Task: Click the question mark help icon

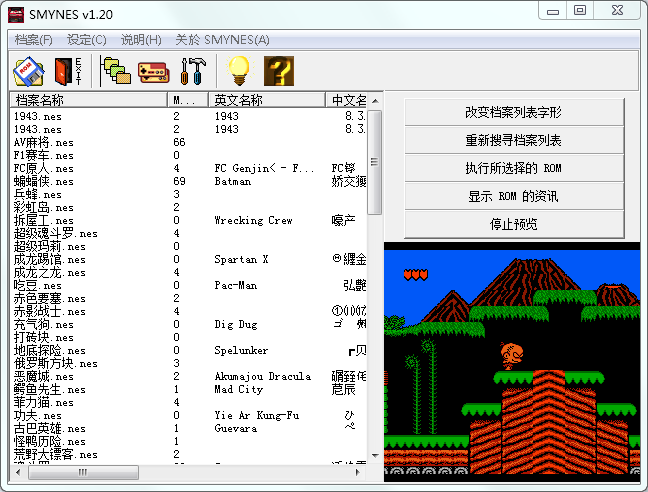Action: tap(278, 71)
